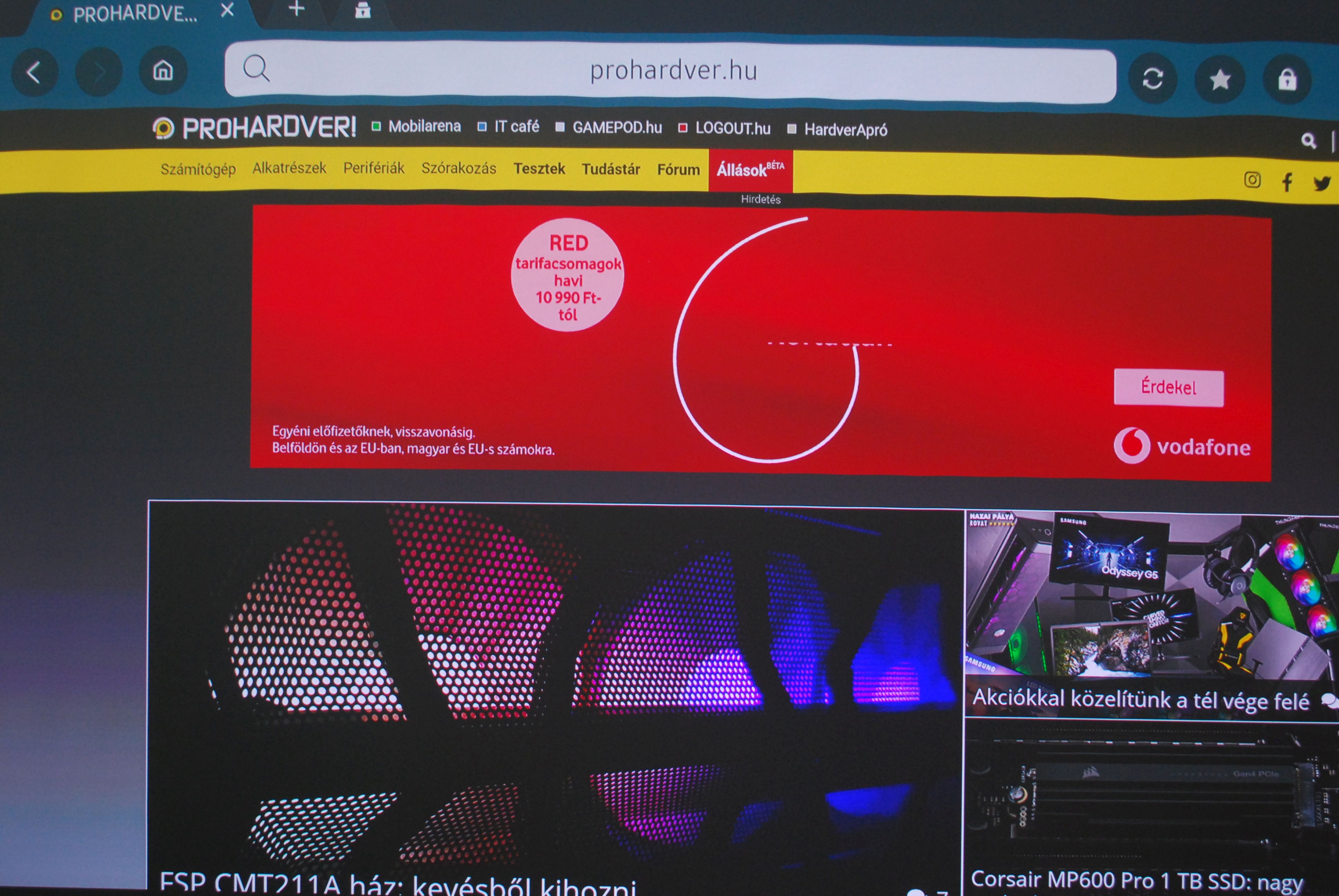Open the LOGOUT.hu site link
This screenshot has width=1339, height=896.
[724, 129]
